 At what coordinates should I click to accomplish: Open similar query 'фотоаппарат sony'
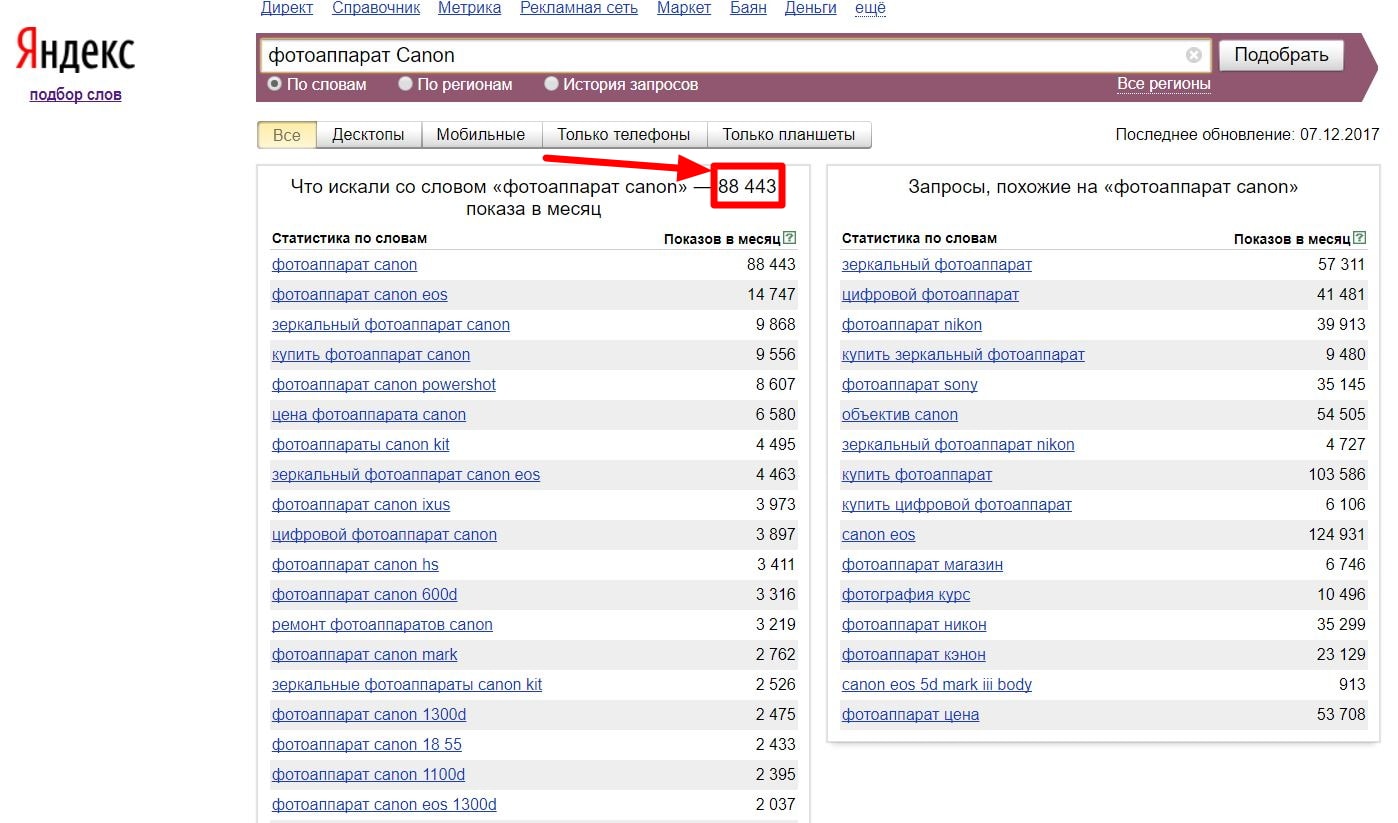[910, 385]
